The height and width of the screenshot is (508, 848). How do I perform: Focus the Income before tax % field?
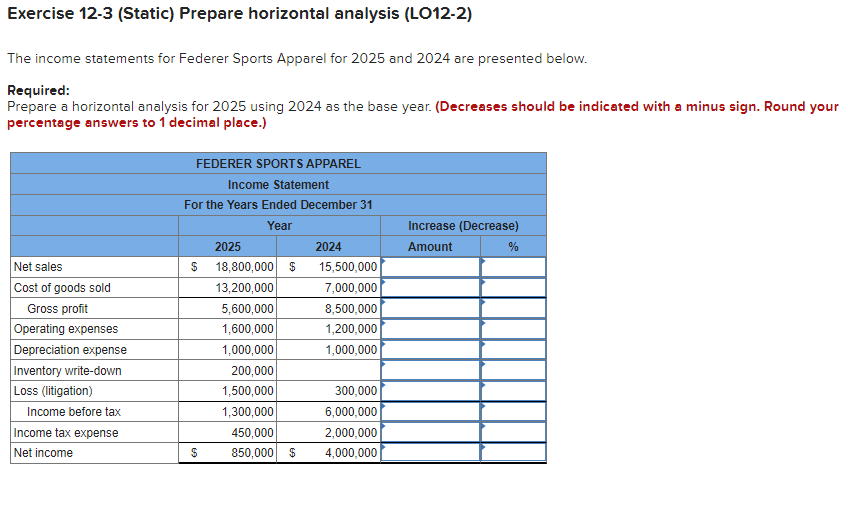tap(513, 412)
